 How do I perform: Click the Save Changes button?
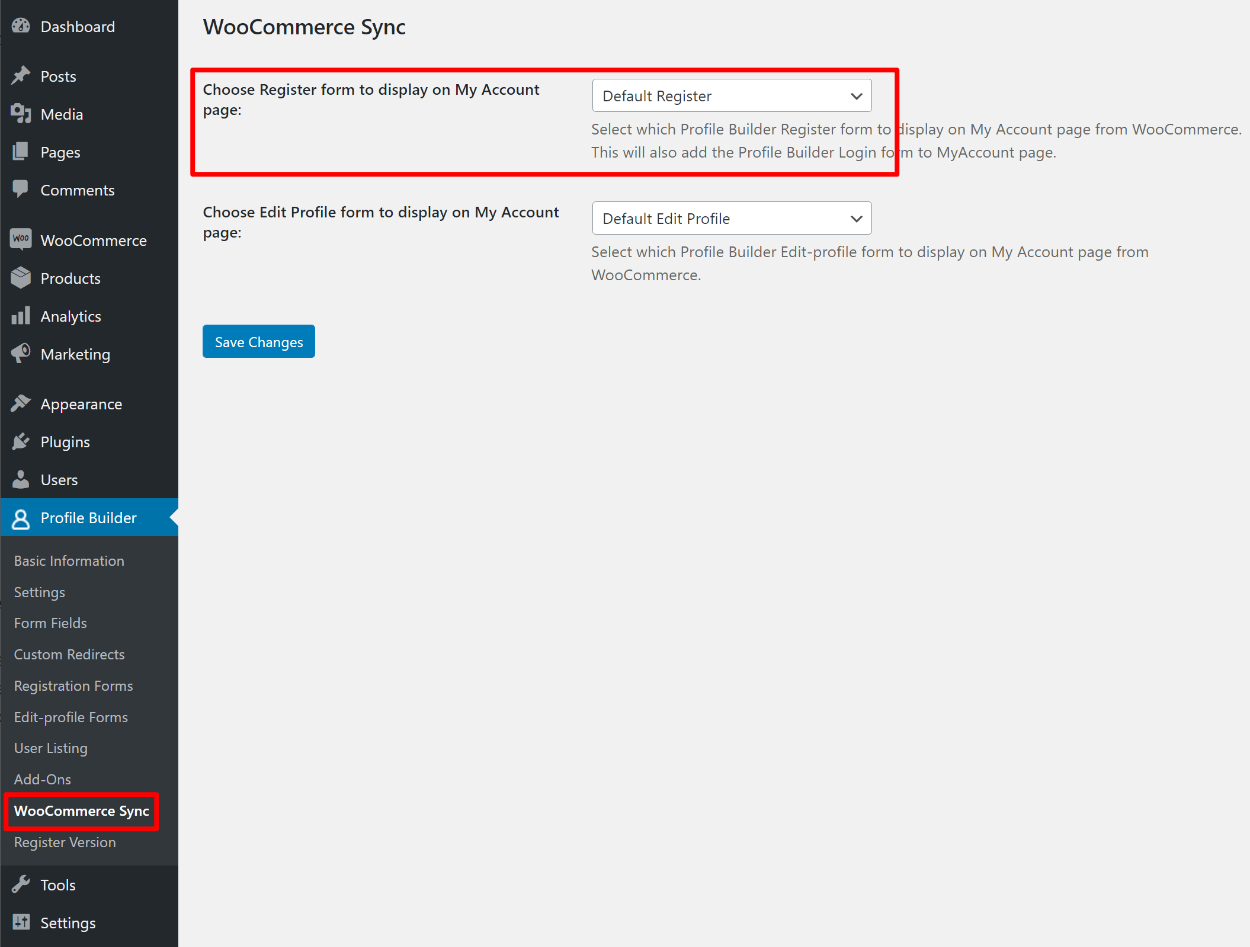[x=259, y=342]
